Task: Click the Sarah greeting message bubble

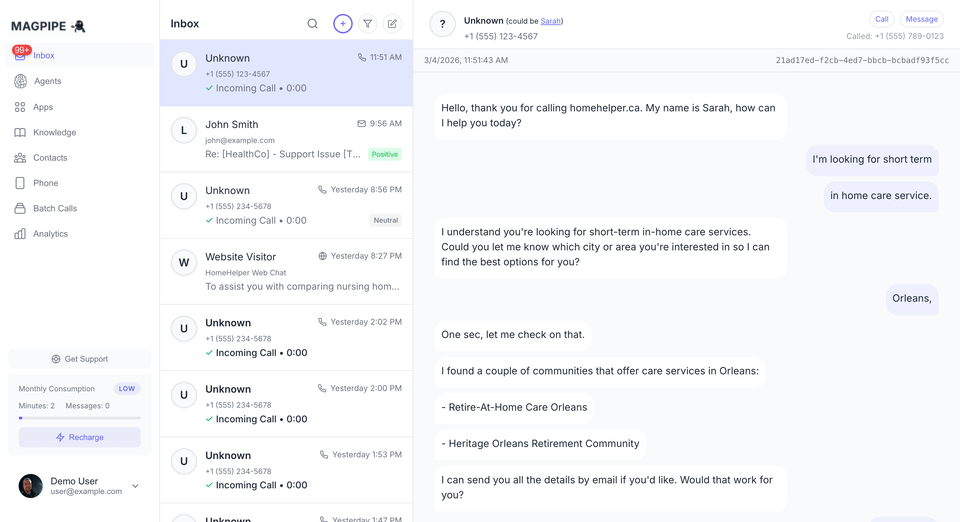Action: pos(610,116)
